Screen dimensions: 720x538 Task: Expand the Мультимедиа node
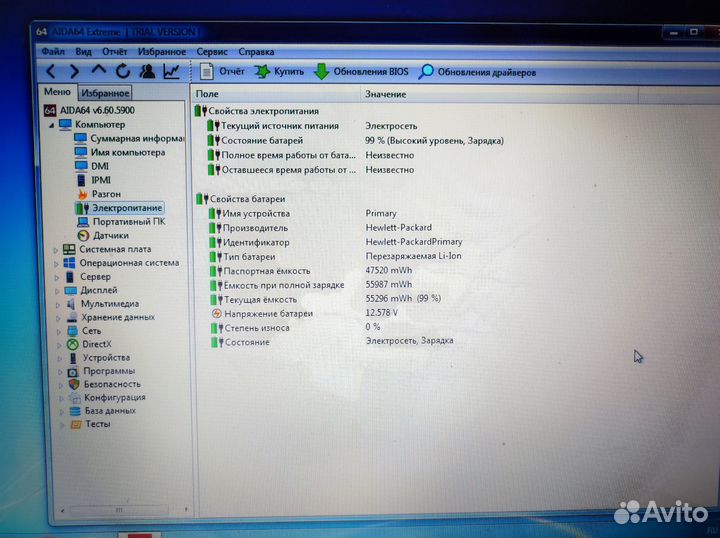point(58,305)
